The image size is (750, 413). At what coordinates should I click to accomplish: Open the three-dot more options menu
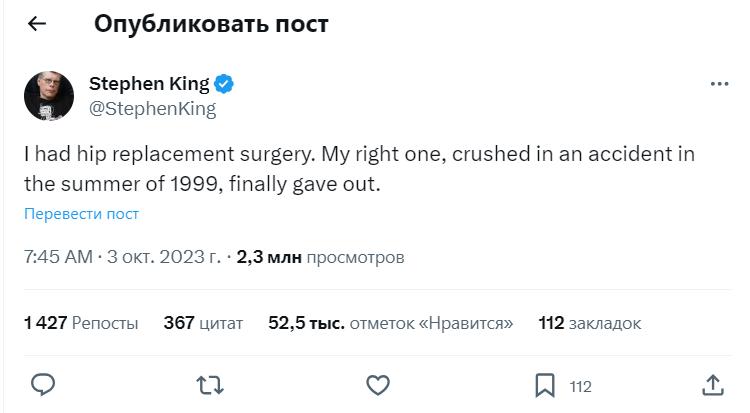tap(719, 84)
